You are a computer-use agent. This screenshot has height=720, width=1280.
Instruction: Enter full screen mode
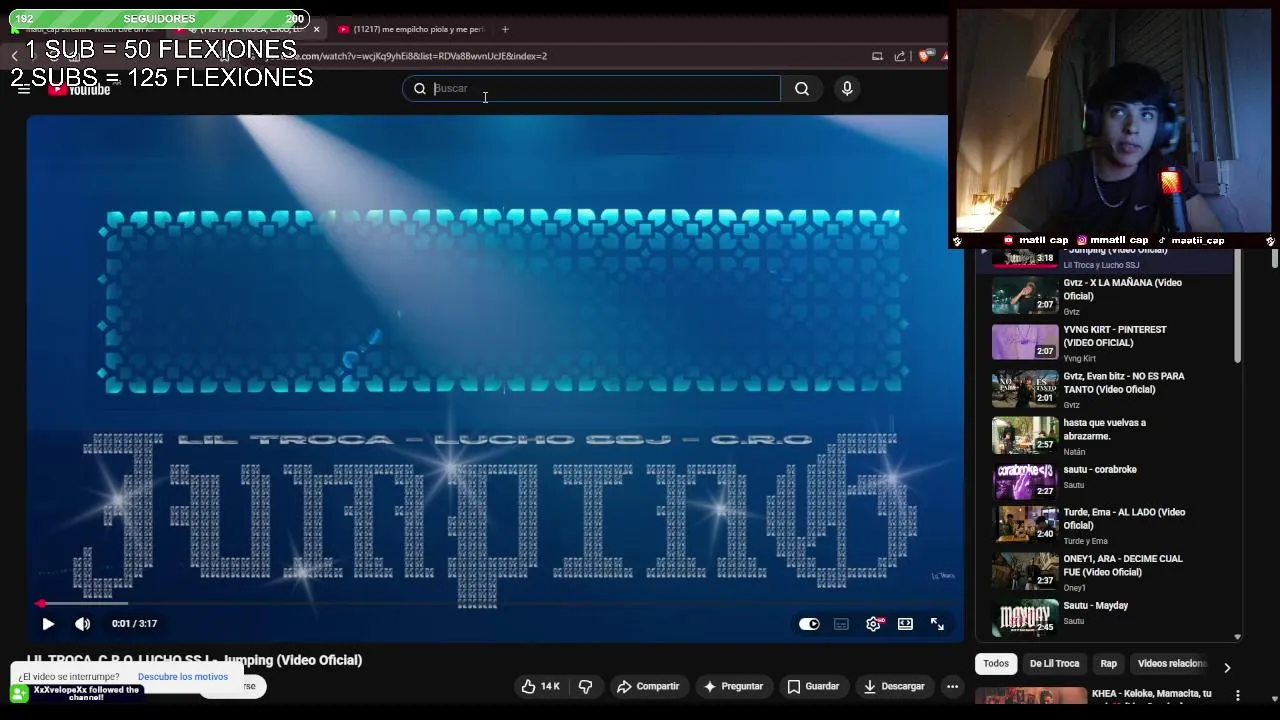coord(937,624)
